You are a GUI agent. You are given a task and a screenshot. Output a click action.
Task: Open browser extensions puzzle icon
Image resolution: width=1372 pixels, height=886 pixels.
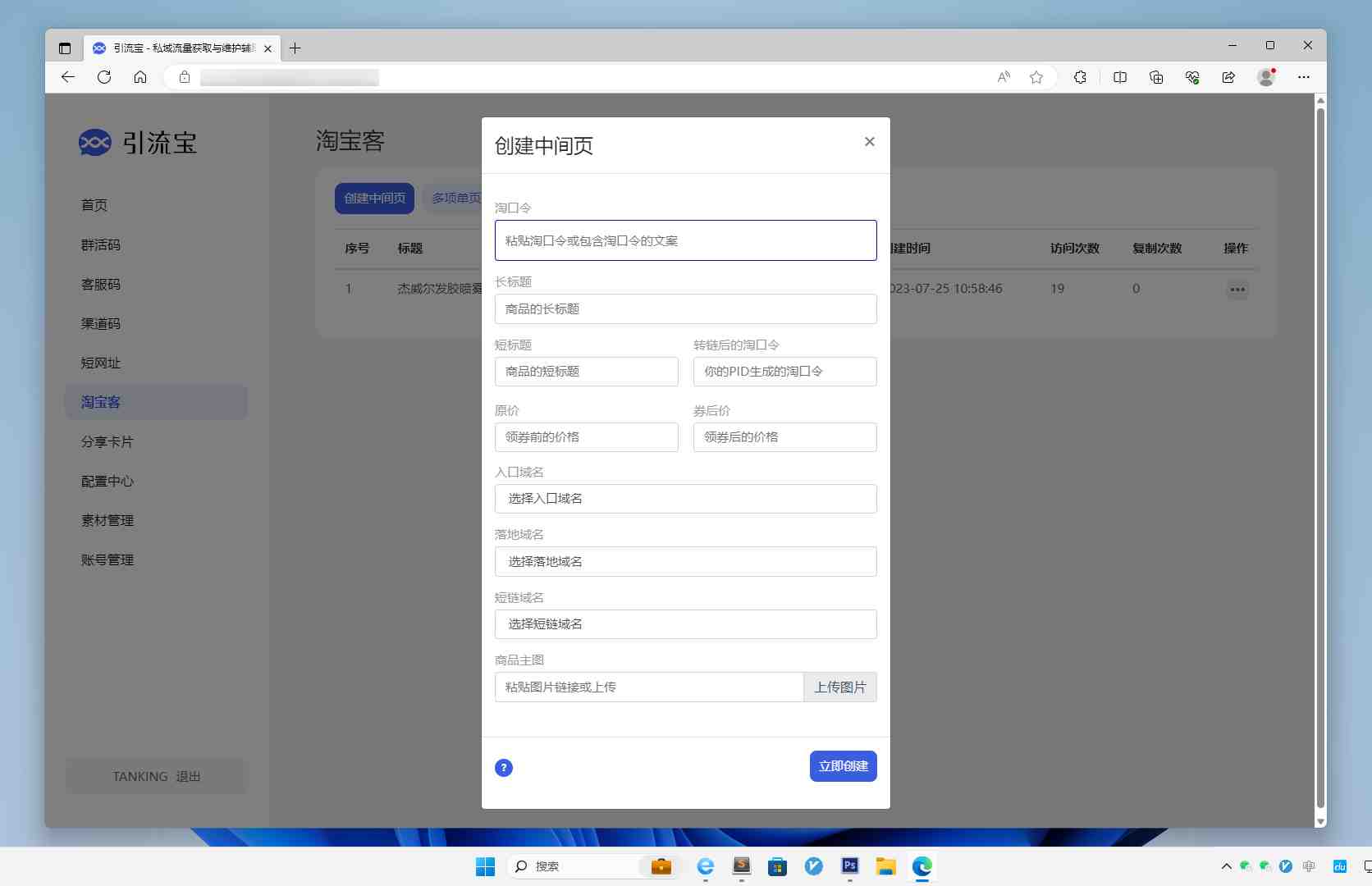1080,77
